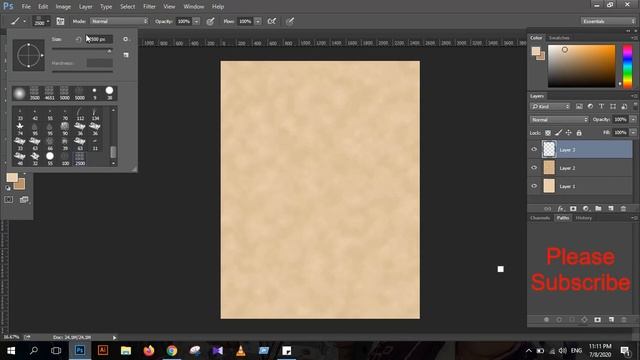This screenshot has height=360, width=640.
Task: Click the rainbow hue slider in Color panel
Action: 627,66
